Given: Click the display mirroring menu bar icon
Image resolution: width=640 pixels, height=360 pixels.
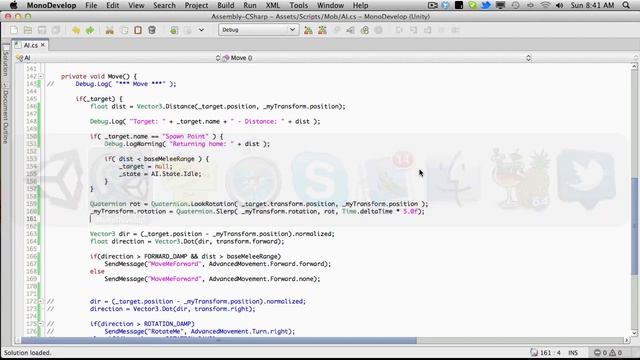Looking at the screenshot, I should 500,5.
